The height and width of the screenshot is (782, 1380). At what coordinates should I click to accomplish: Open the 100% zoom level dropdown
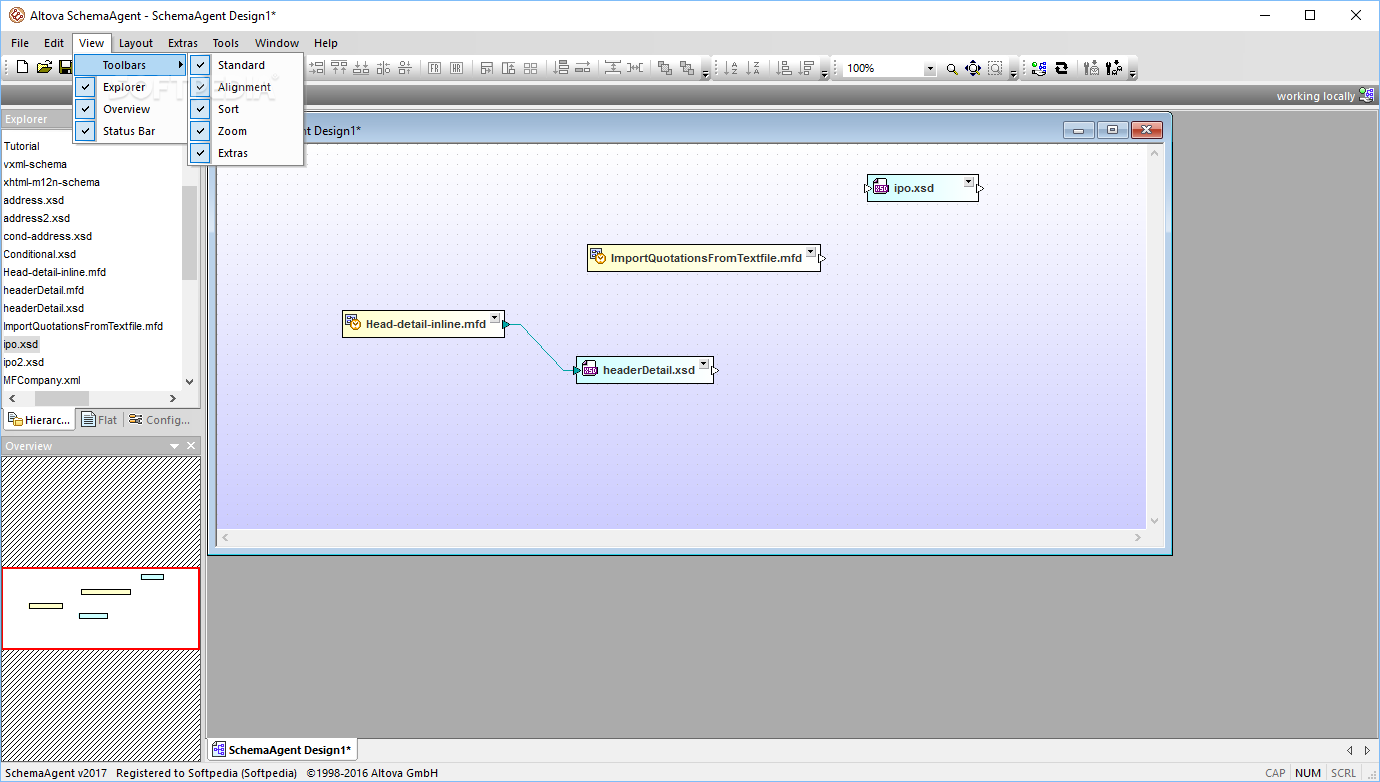tap(930, 69)
